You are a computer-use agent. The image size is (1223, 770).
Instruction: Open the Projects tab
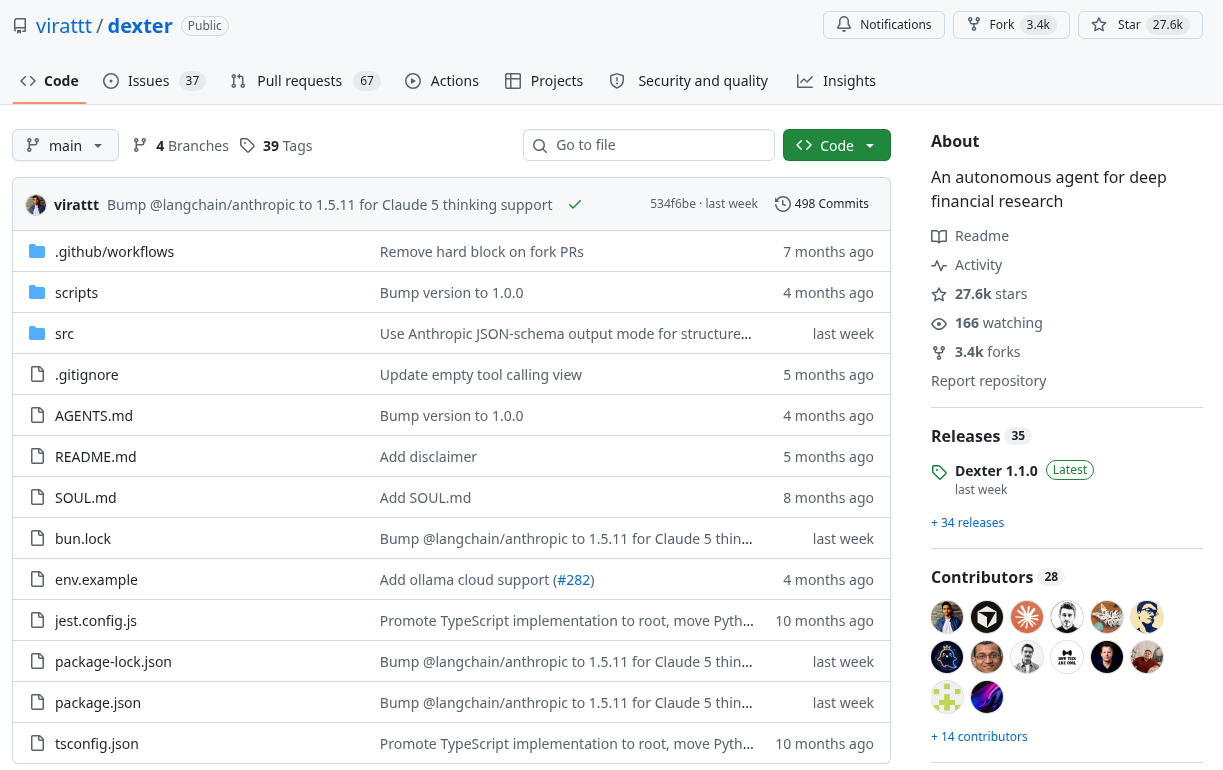click(x=544, y=81)
